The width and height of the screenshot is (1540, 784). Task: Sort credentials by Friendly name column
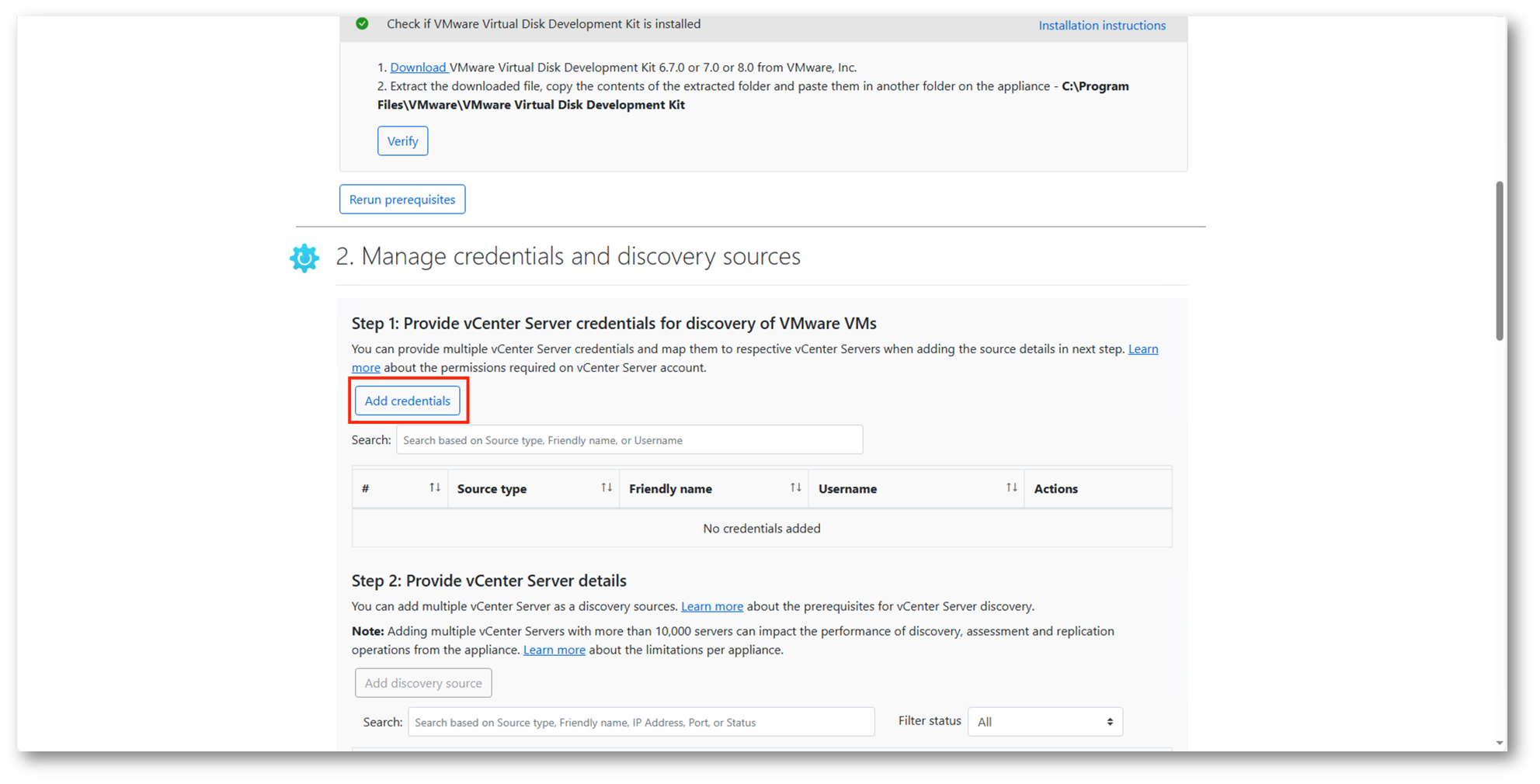795,488
